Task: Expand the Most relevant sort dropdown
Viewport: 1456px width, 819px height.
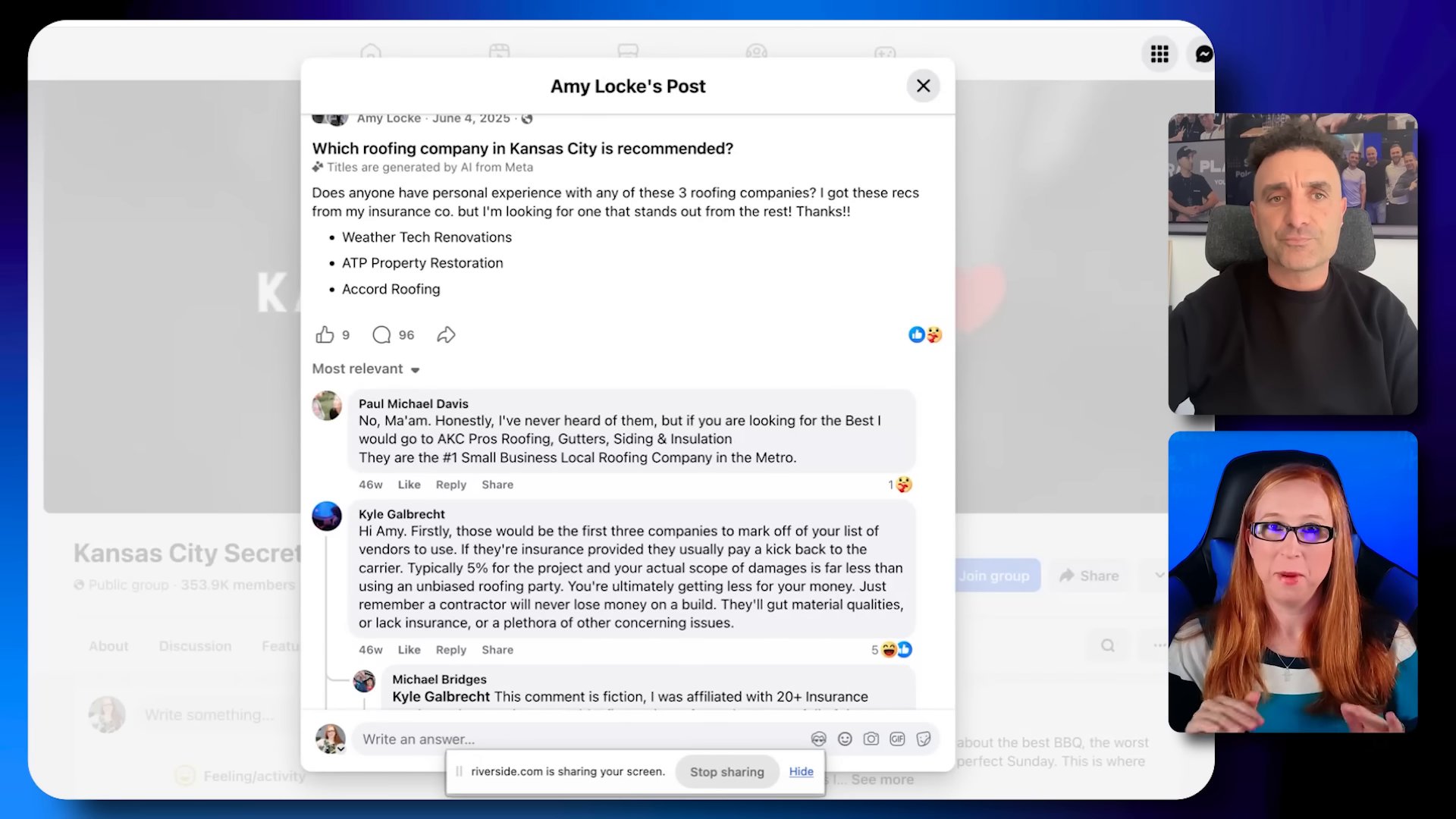Action: pos(366,369)
